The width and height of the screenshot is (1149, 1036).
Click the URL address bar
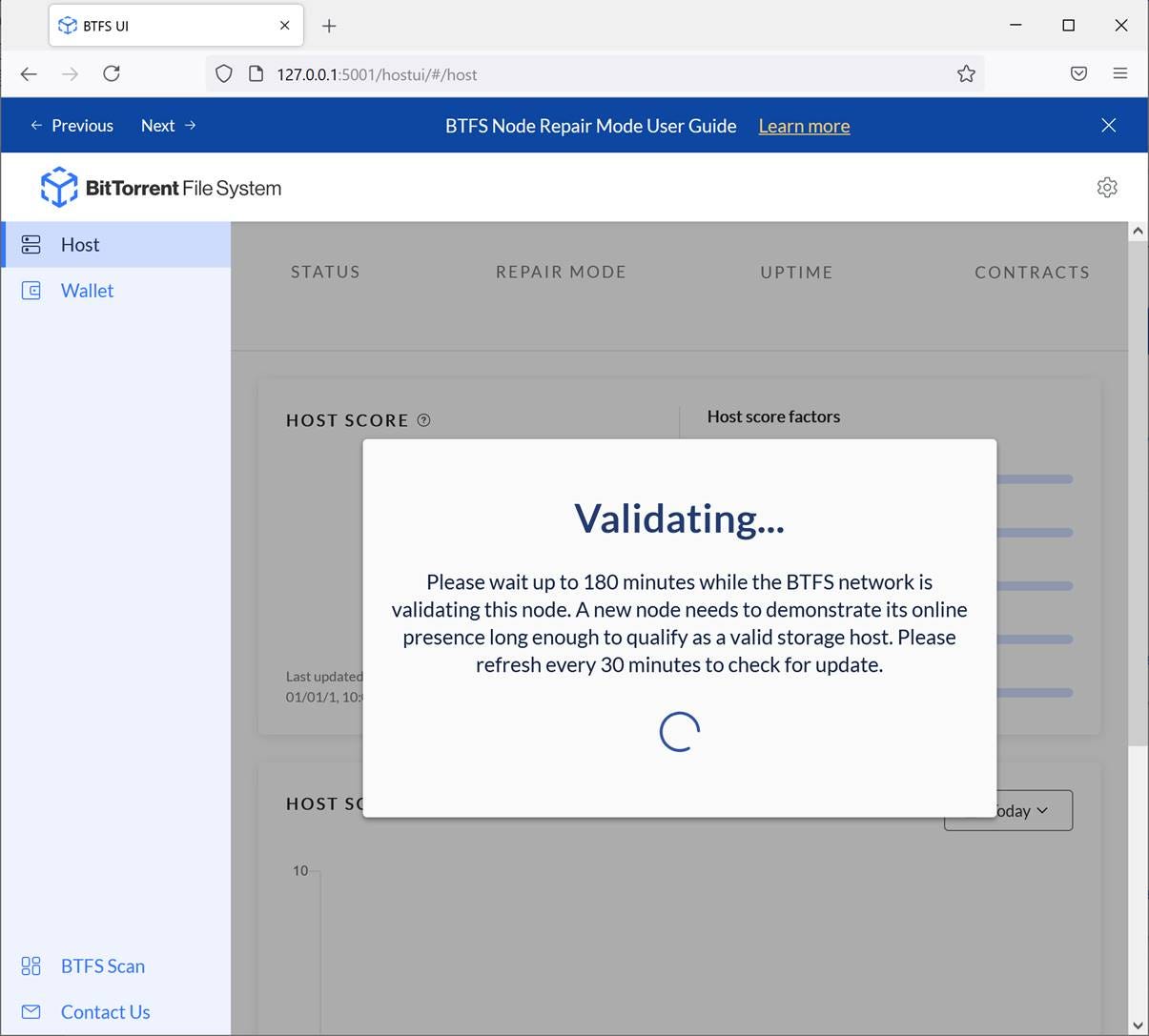pos(595,74)
